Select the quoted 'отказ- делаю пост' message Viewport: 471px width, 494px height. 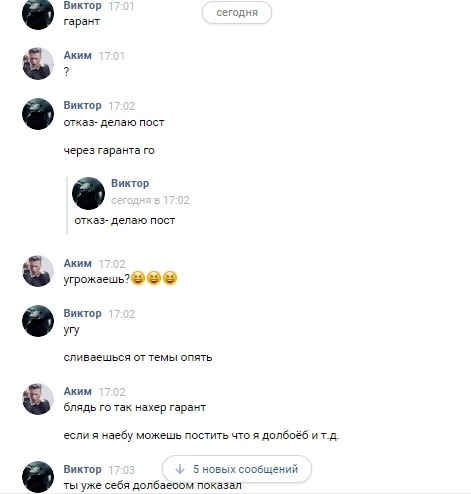coord(125,221)
